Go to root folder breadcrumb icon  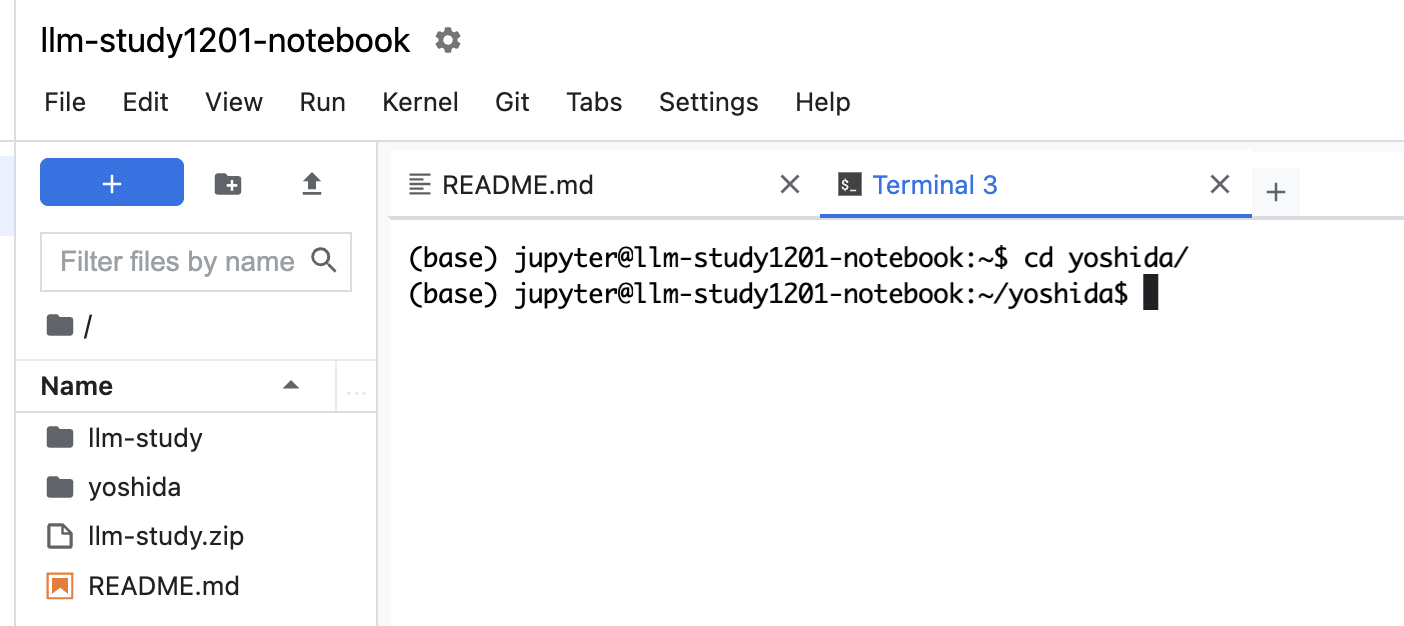tap(60, 325)
